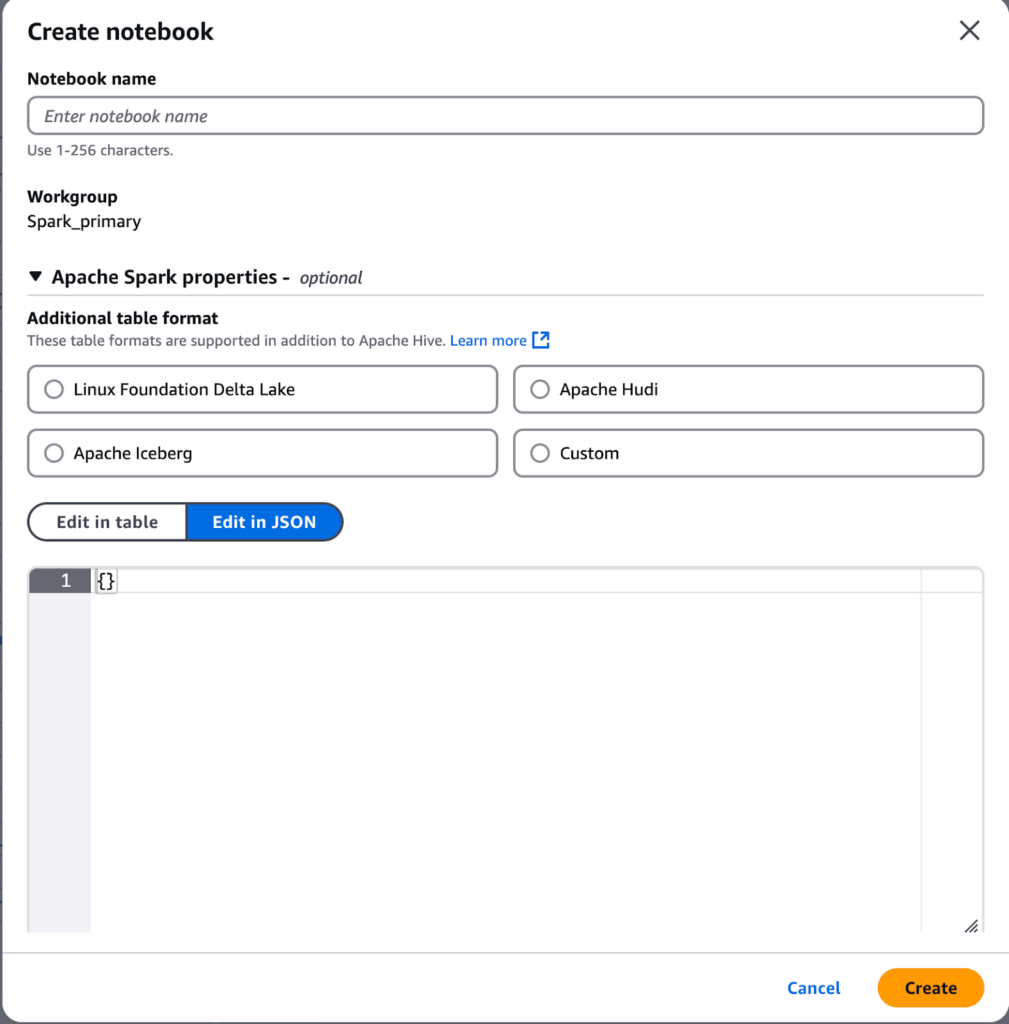Image resolution: width=1009 pixels, height=1024 pixels.
Task: Click the external link icon beside Learn more
Action: (x=541, y=340)
